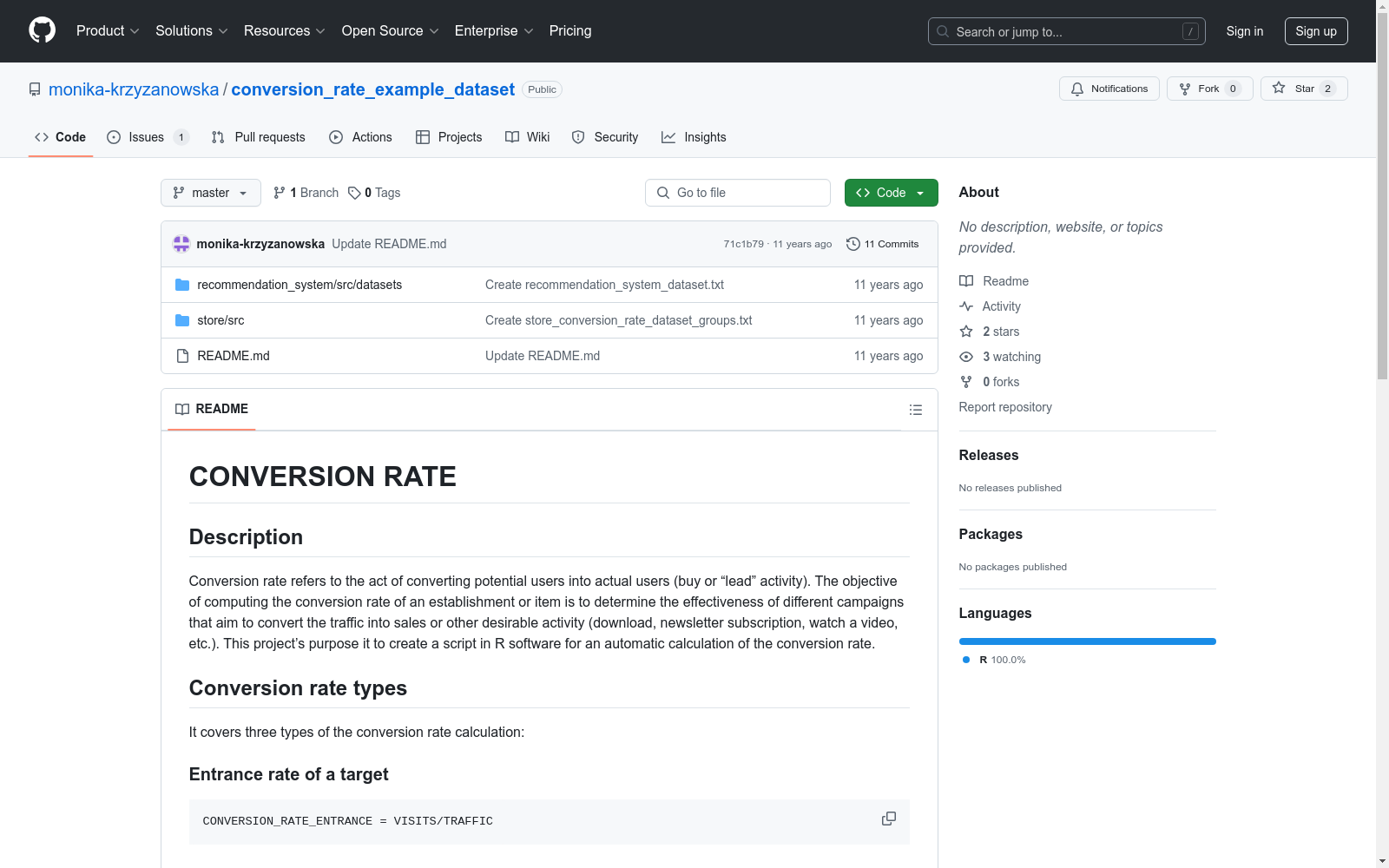Open the 0 forks link

tap(990, 382)
